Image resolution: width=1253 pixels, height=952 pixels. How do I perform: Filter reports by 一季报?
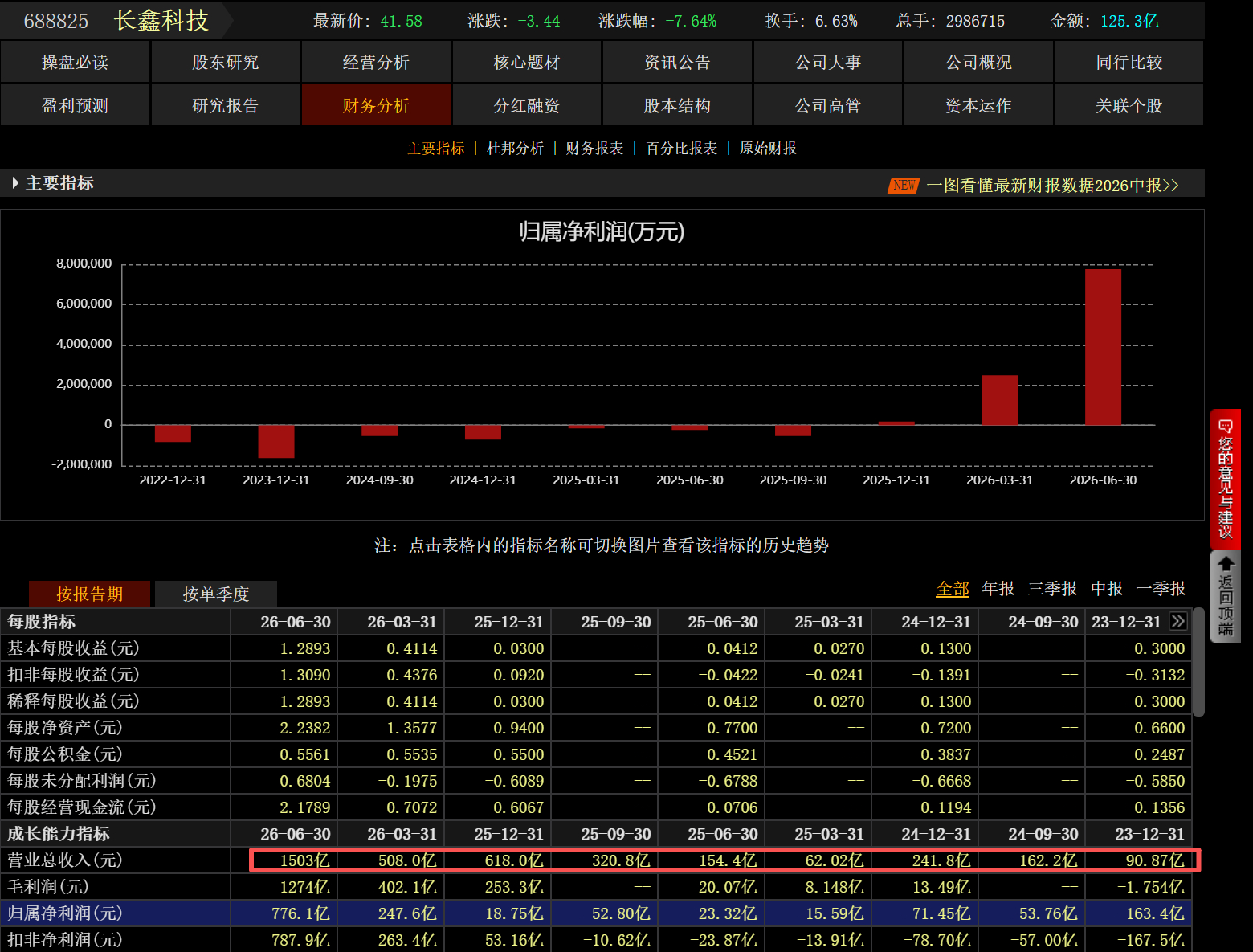1161,589
